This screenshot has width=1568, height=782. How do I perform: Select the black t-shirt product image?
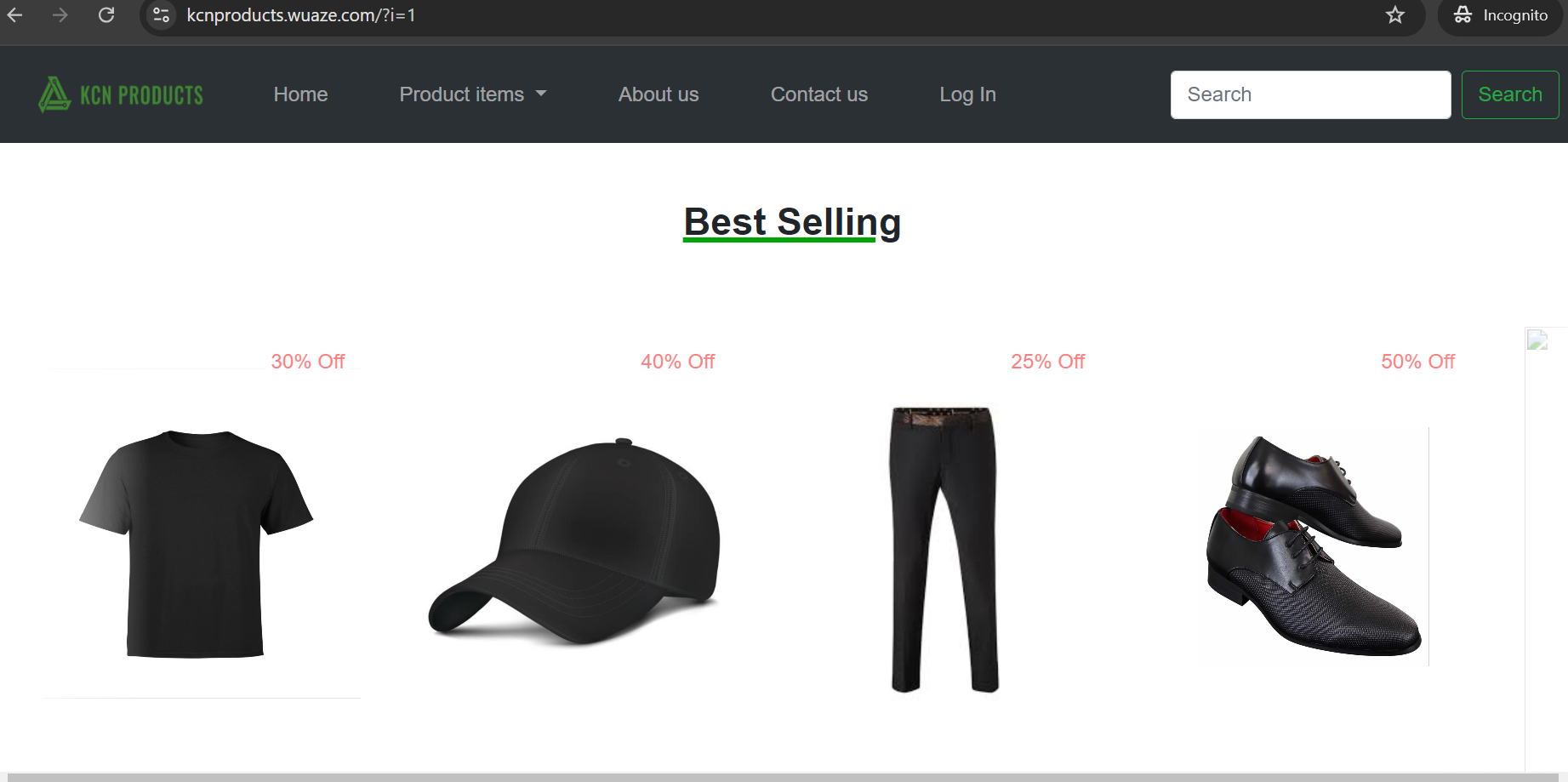[x=197, y=544]
